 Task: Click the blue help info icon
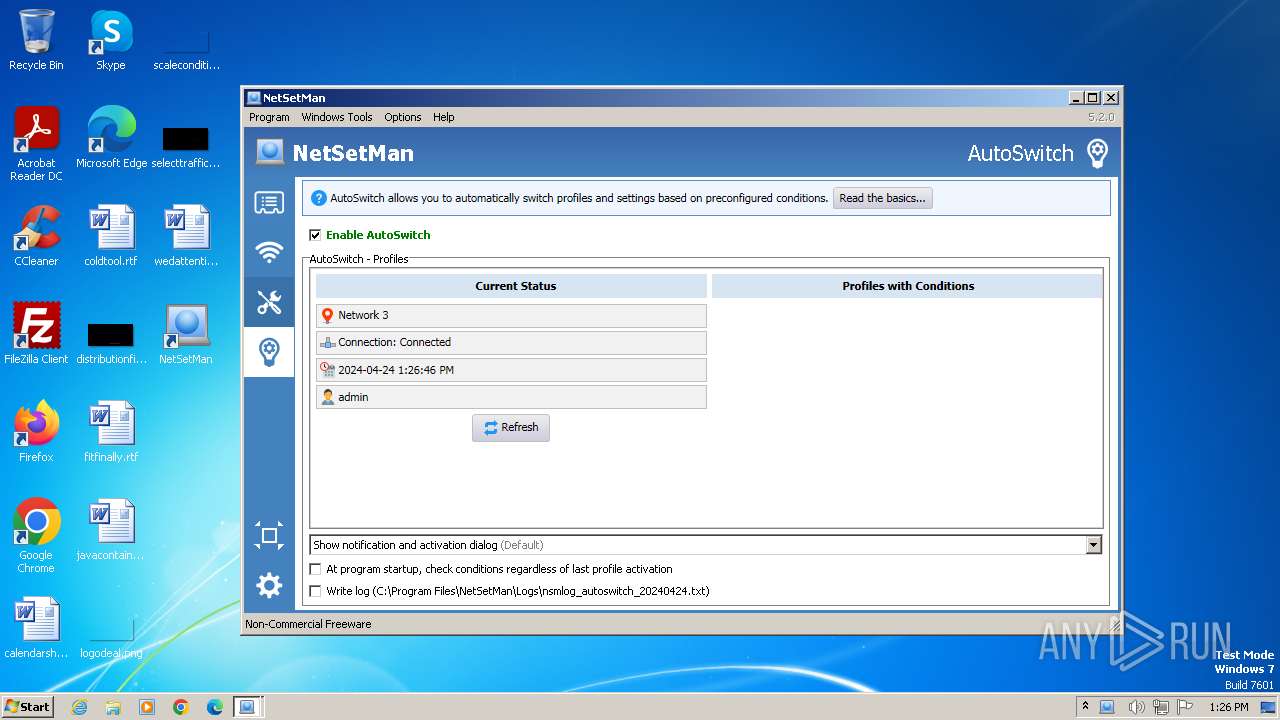[x=319, y=198]
